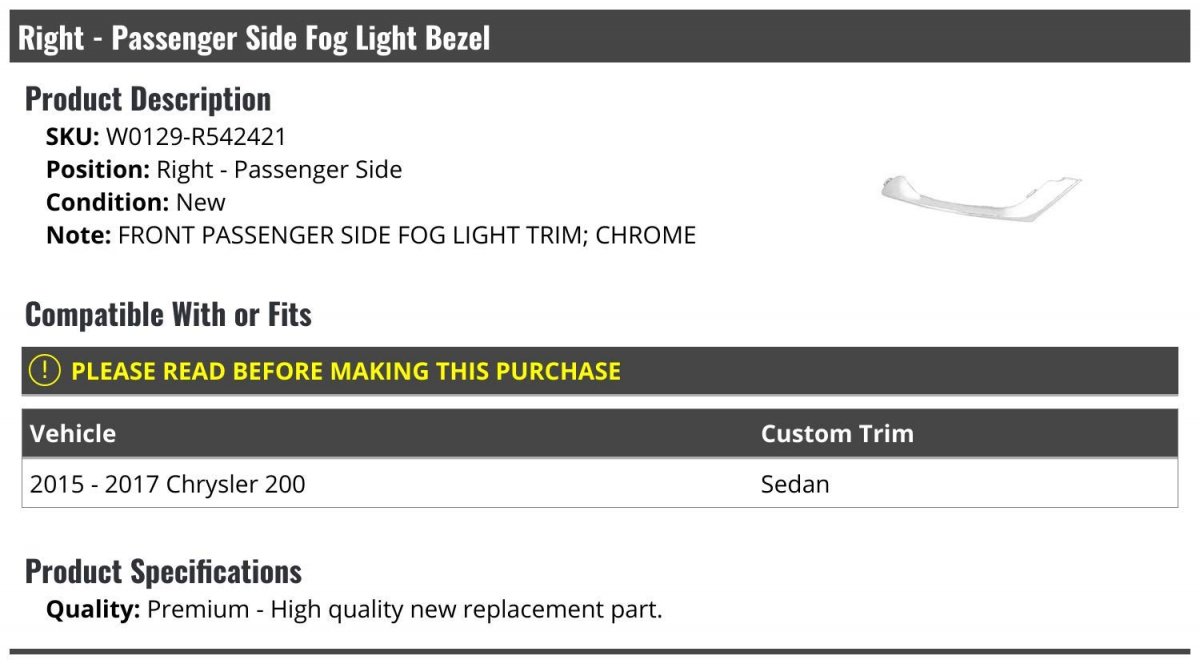Open the fog light bezel product image

pos(980,197)
